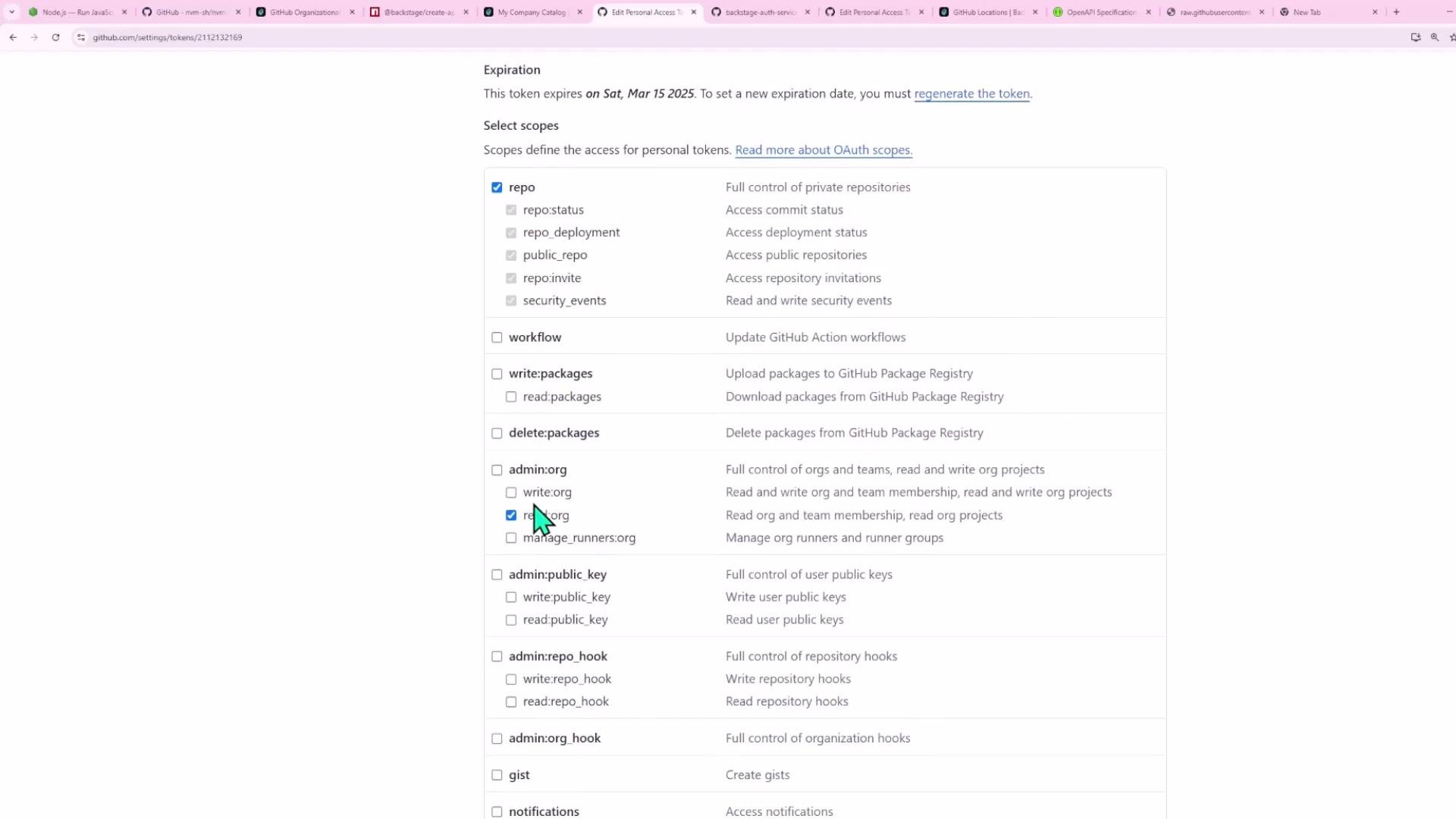The width and height of the screenshot is (1456, 819).
Task: Click the 'Select scopes' heading
Action: [521, 125]
